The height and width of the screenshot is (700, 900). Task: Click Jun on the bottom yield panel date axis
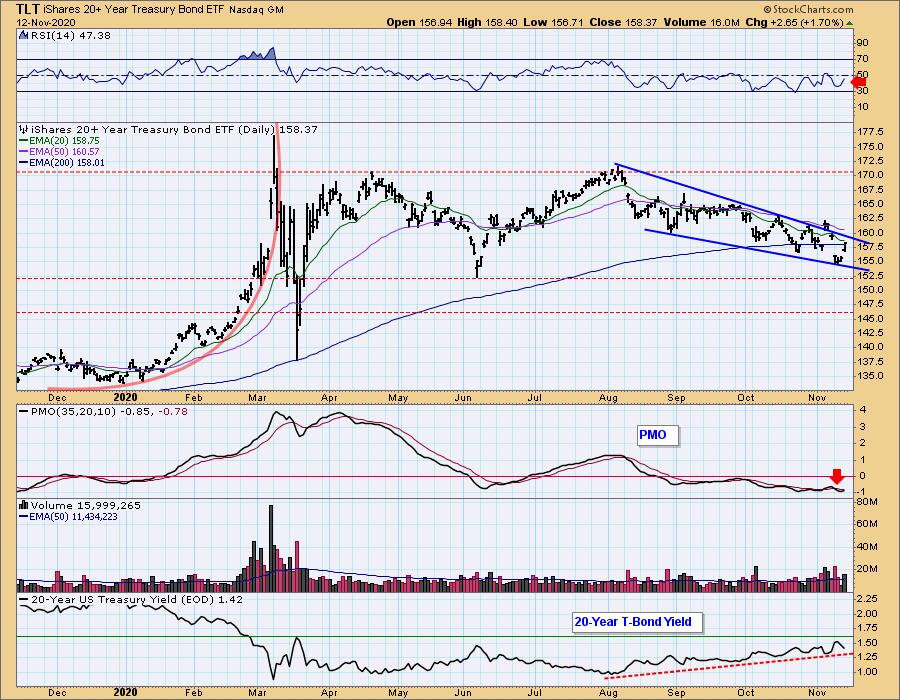(463, 693)
